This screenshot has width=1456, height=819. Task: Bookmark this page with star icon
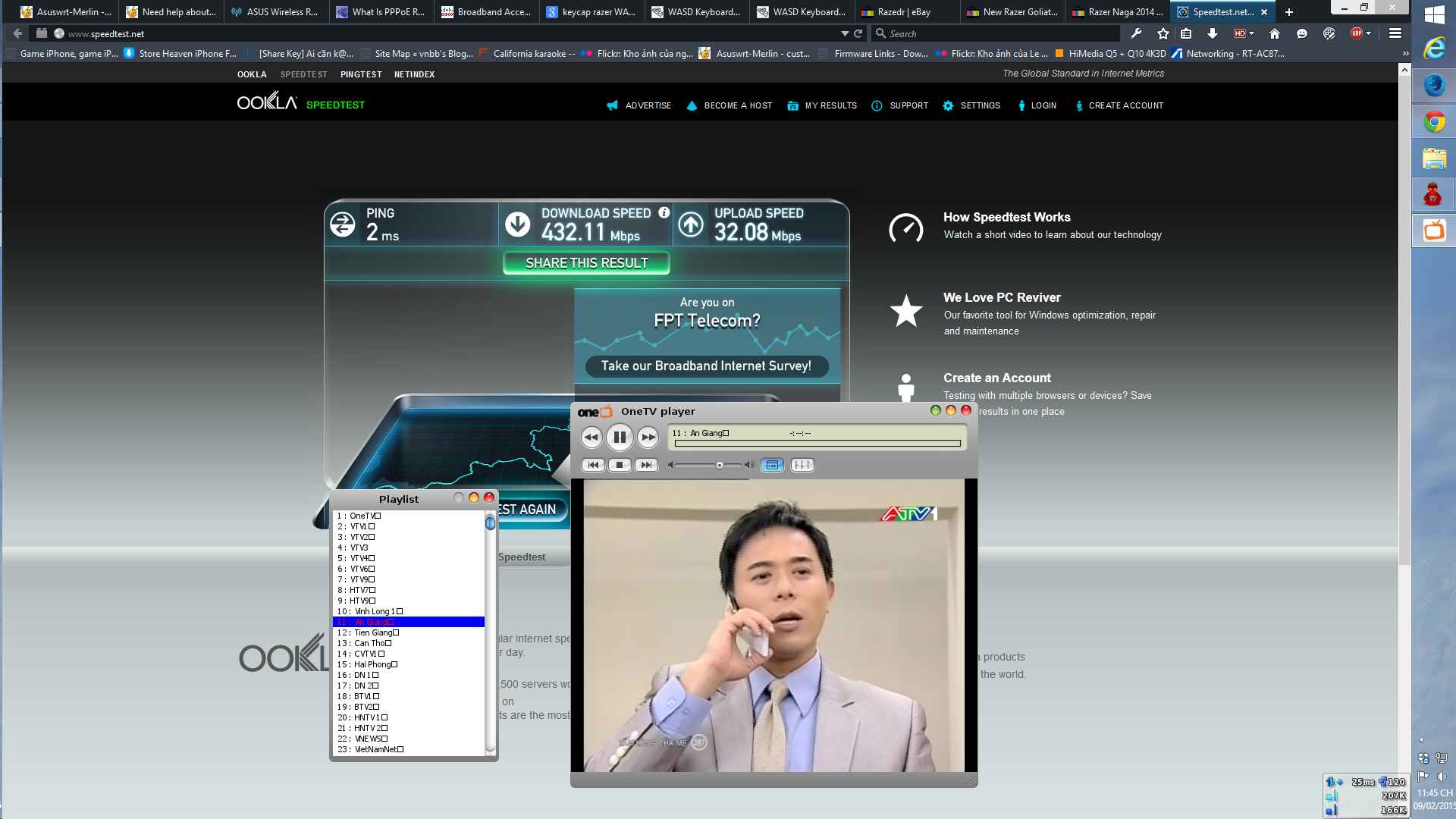coord(1163,33)
